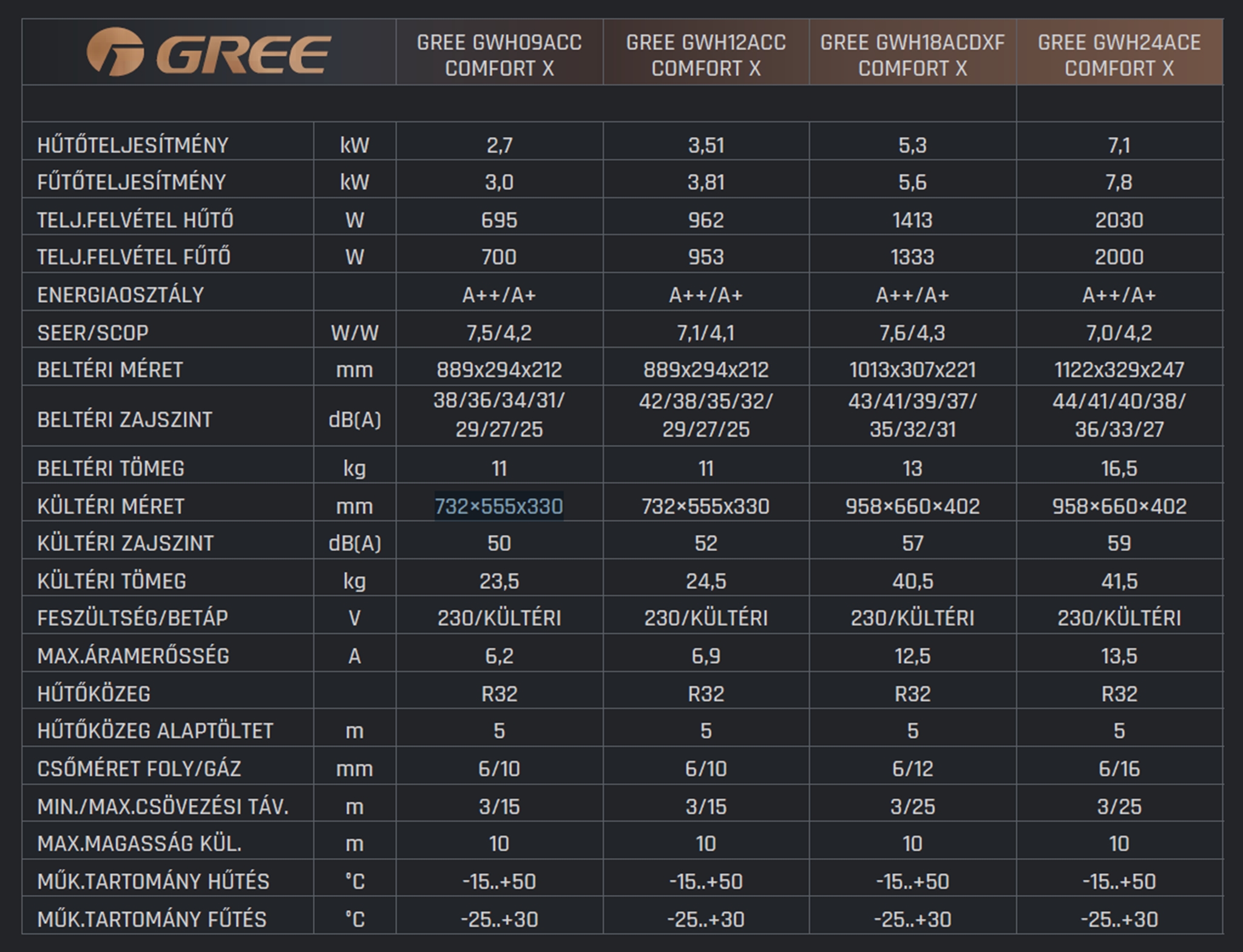Click the 59 outdoor noise value
Image resolution: width=1243 pixels, height=952 pixels.
pyautogui.click(x=1119, y=543)
